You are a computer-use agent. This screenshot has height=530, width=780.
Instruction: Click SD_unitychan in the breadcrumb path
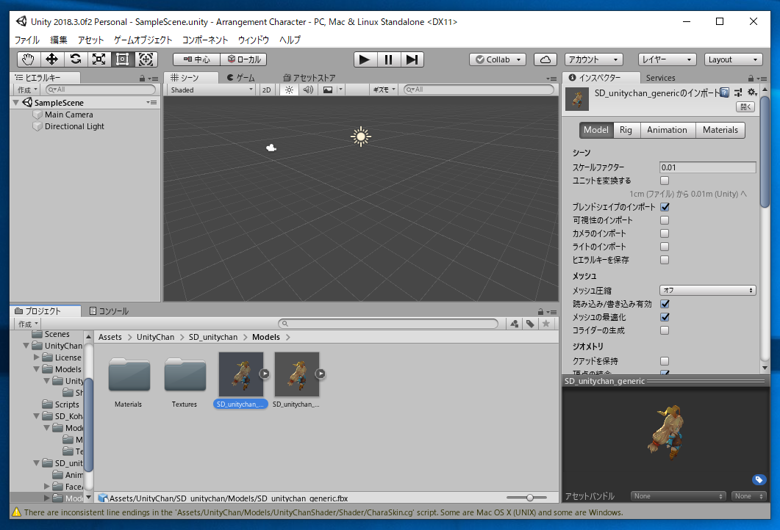tap(213, 337)
